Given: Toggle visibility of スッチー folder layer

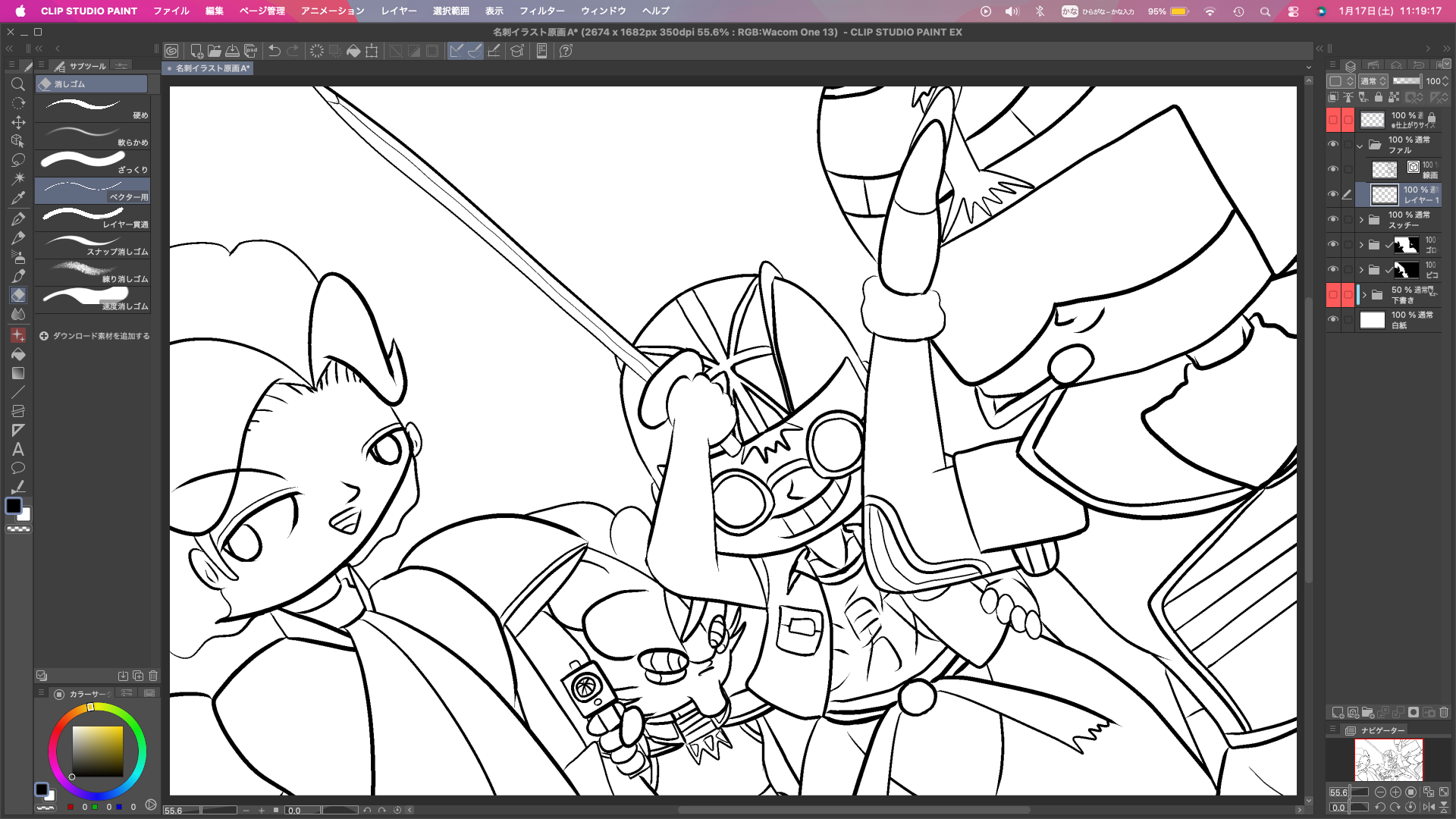Looking at the screenshot, I should click(1333, 219).
